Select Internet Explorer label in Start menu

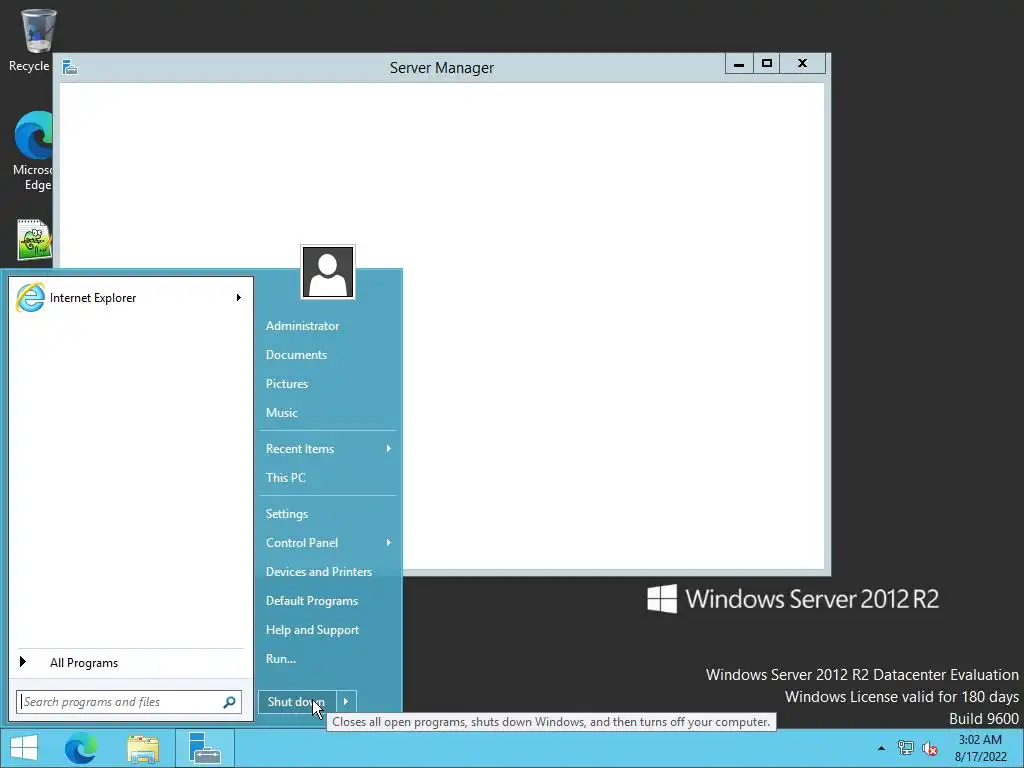pyautogui.click(x=93, y=298)
